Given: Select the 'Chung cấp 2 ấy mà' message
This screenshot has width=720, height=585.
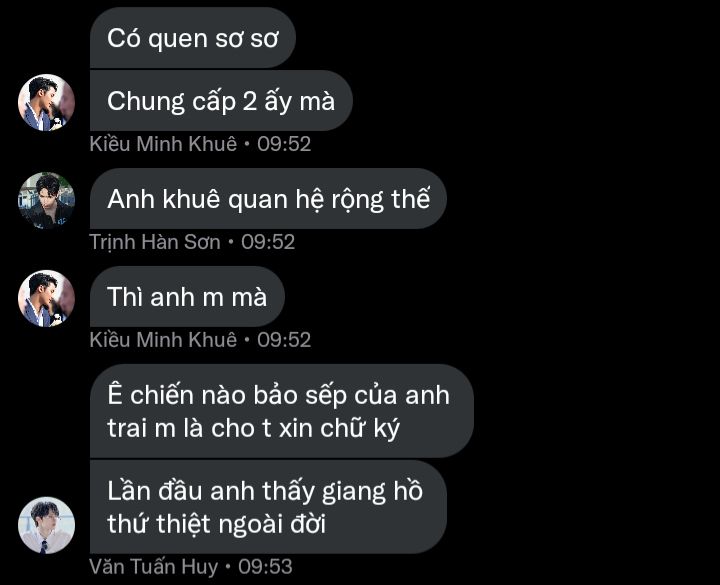Looking at the screenshot, I should point(221,101).
